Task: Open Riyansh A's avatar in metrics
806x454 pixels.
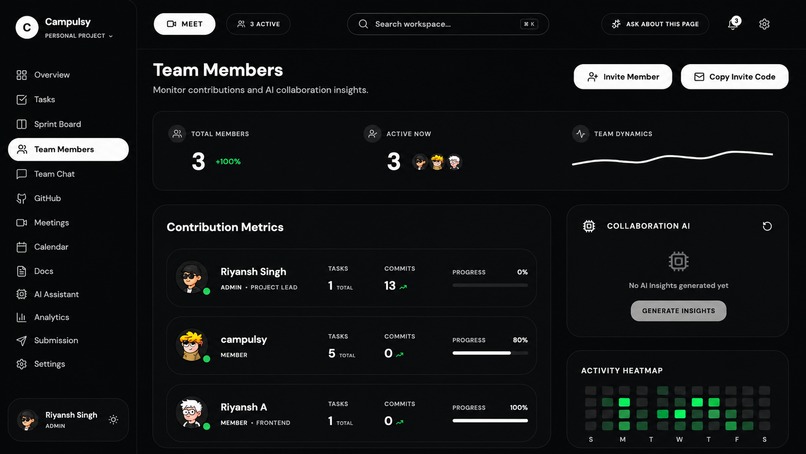Action: pyautogui.click(x=192, y=412)
